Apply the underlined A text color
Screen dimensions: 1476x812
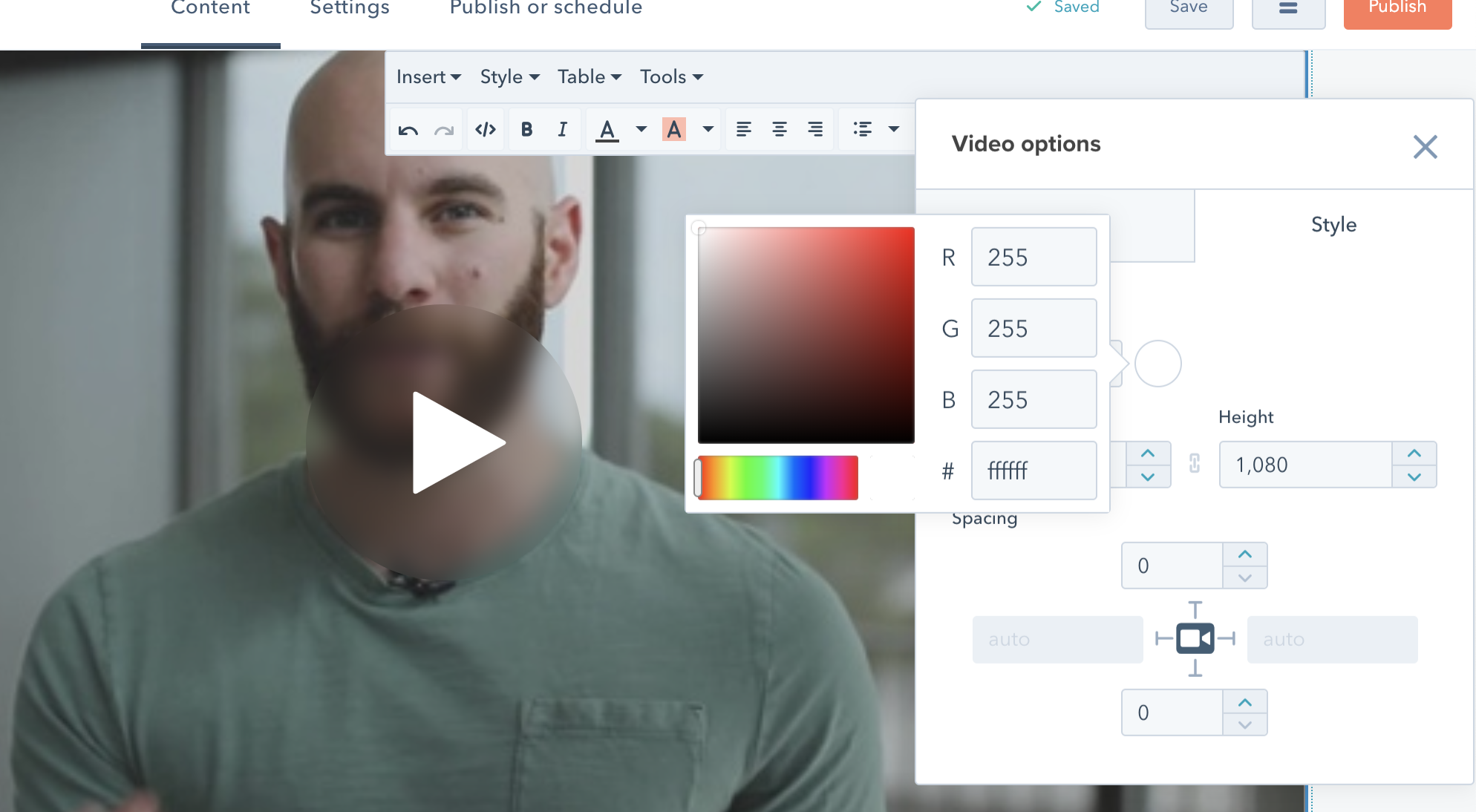[607, 130]
